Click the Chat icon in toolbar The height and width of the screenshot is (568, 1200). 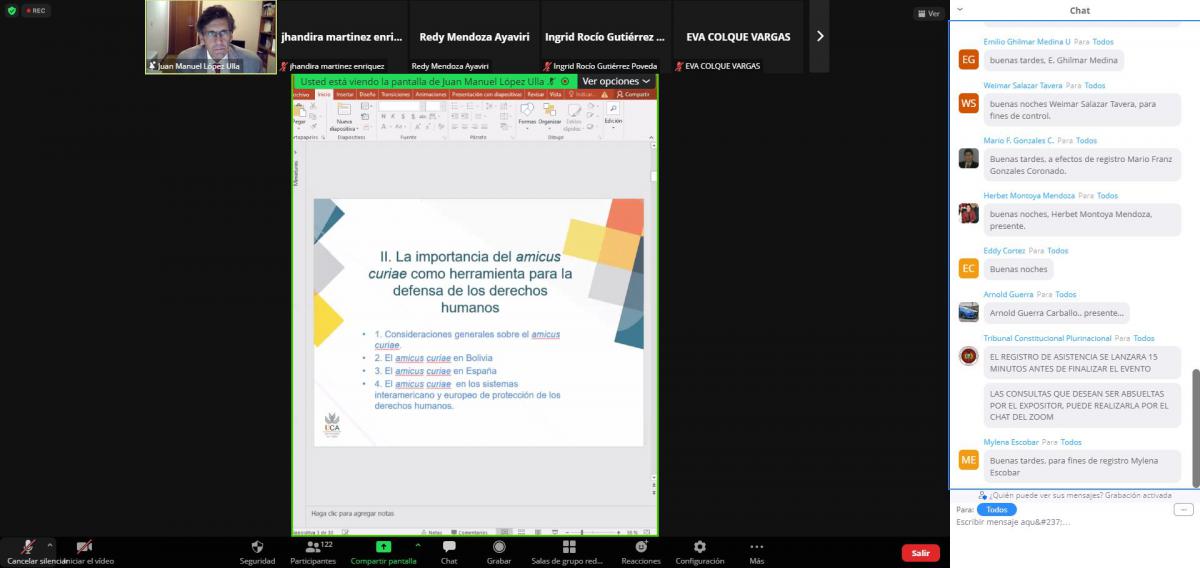449,547
